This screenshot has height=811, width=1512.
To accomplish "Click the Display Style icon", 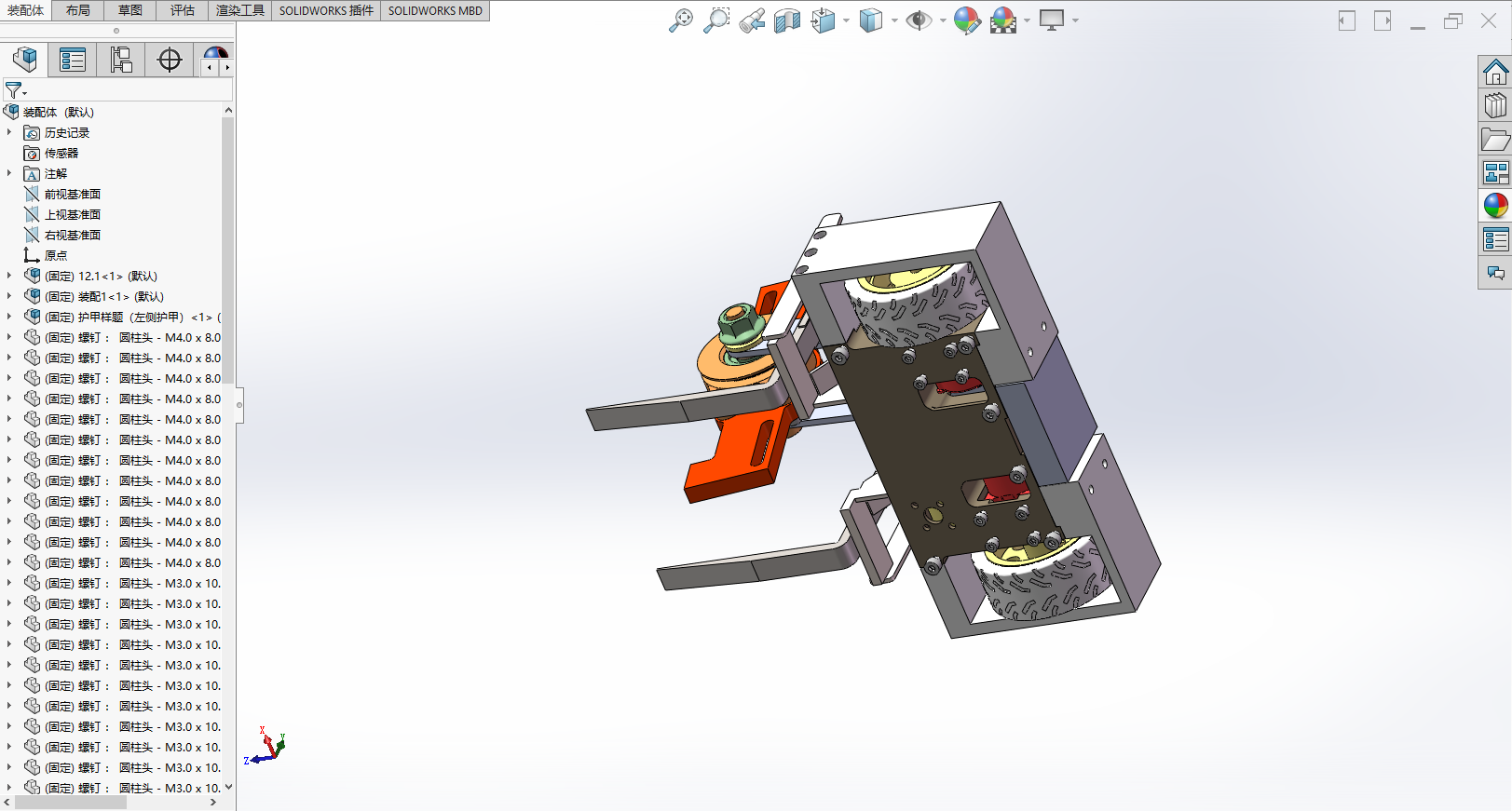I will click(x=871, y=20).
